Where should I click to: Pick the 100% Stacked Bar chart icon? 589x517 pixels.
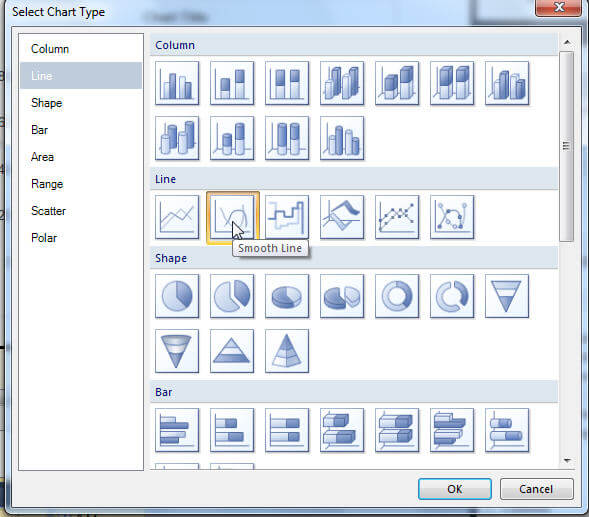tap(287, 430)
